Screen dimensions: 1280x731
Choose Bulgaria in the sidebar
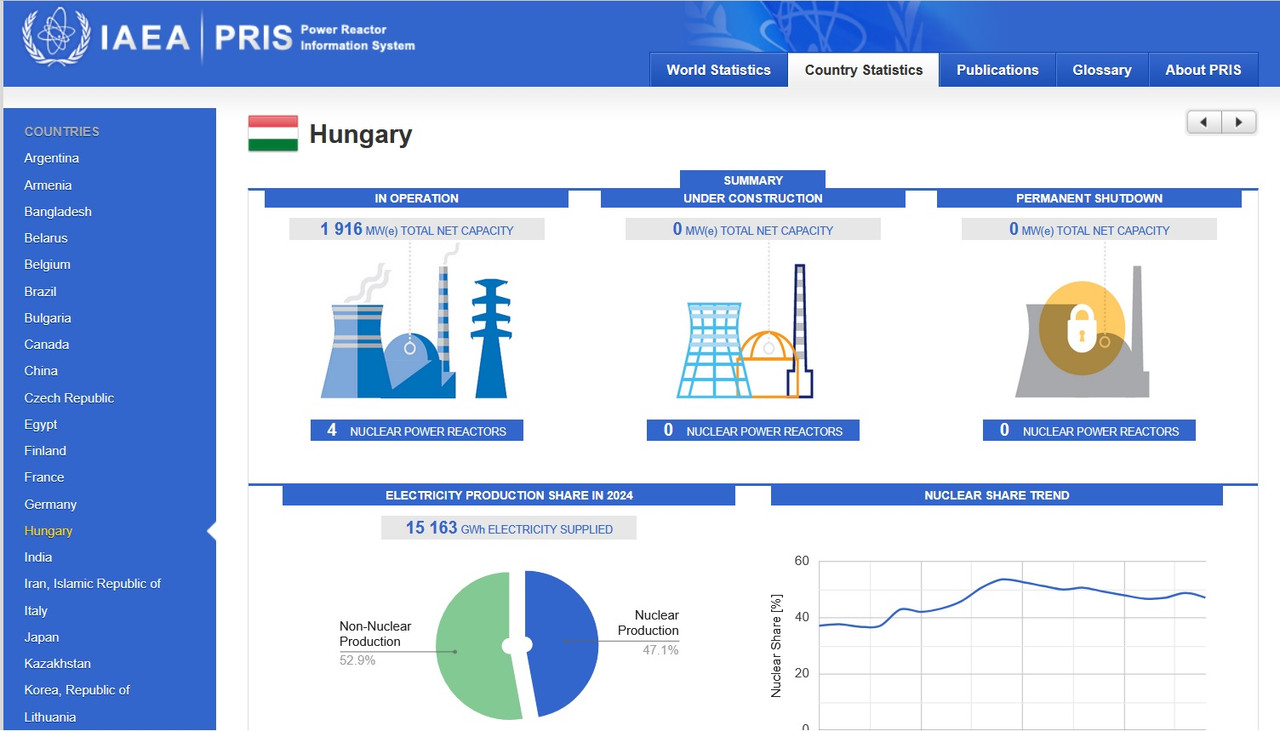[48, 318]
